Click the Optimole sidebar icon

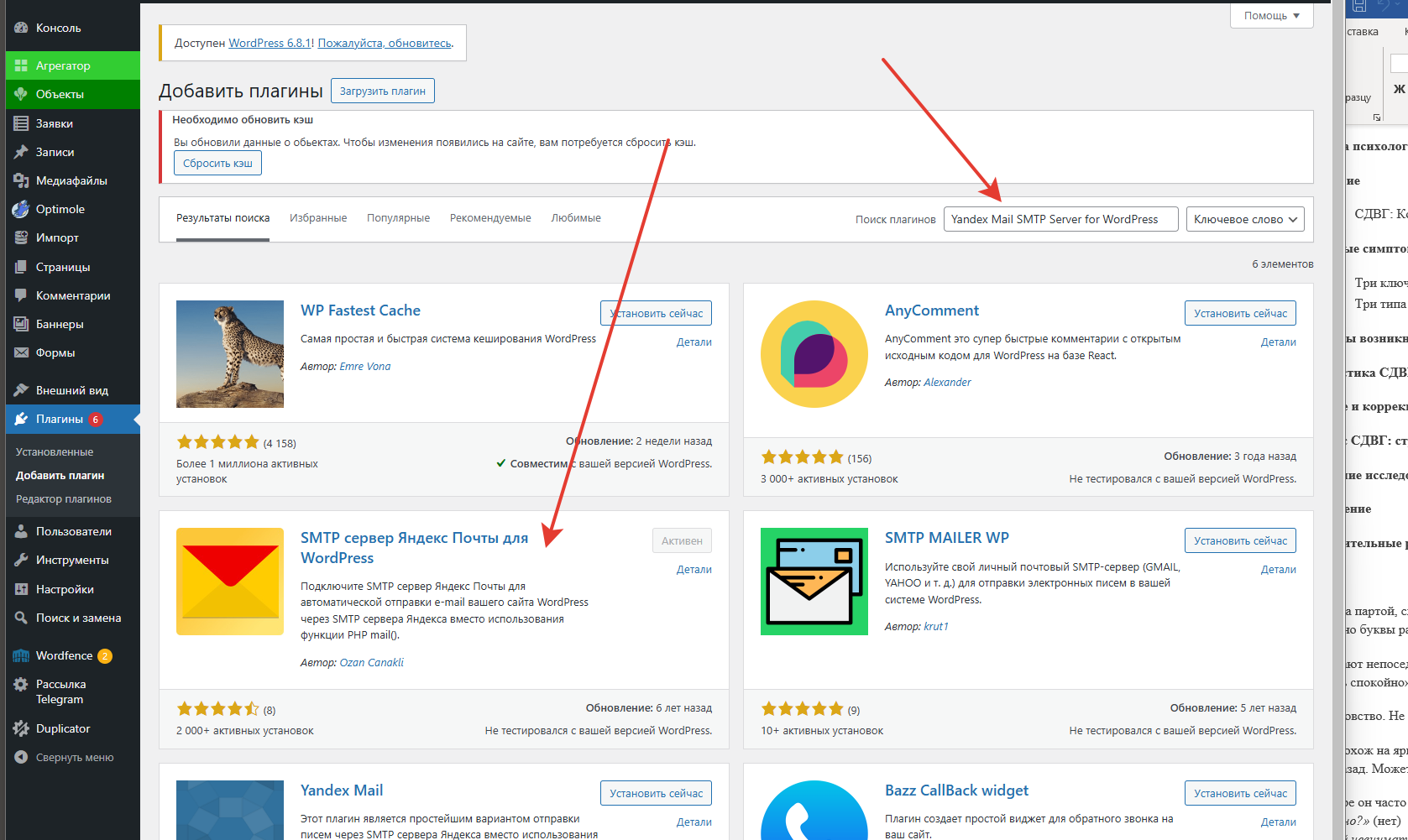pos(21,209)
